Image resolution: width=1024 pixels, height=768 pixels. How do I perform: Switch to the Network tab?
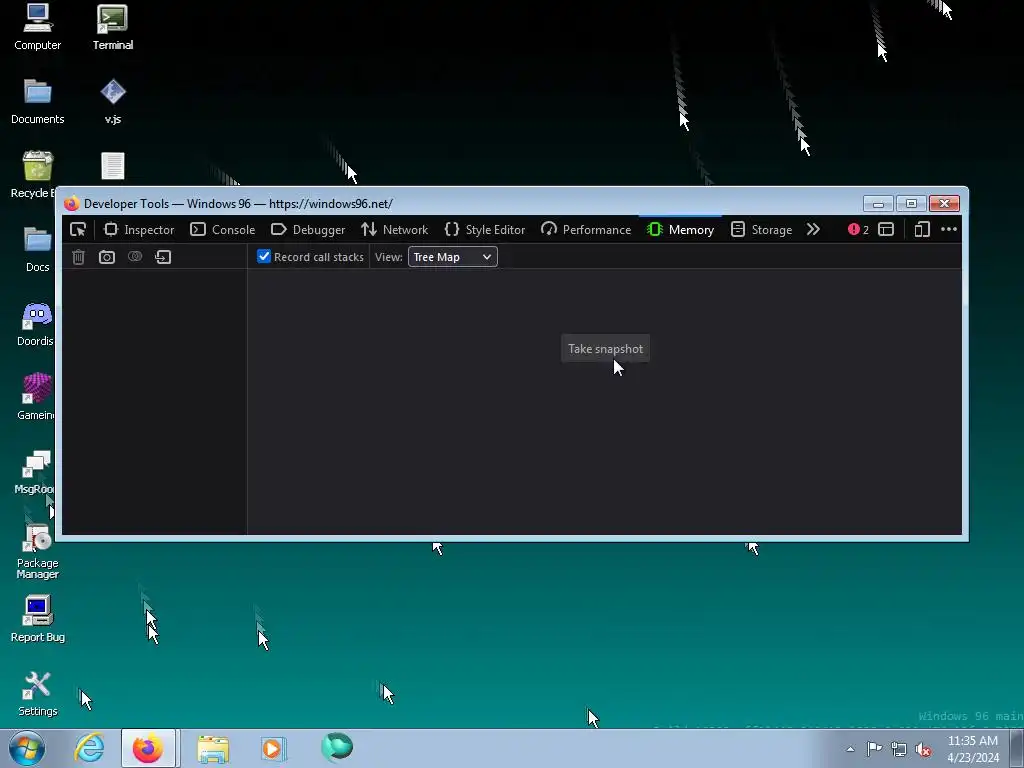click(394, 230)
